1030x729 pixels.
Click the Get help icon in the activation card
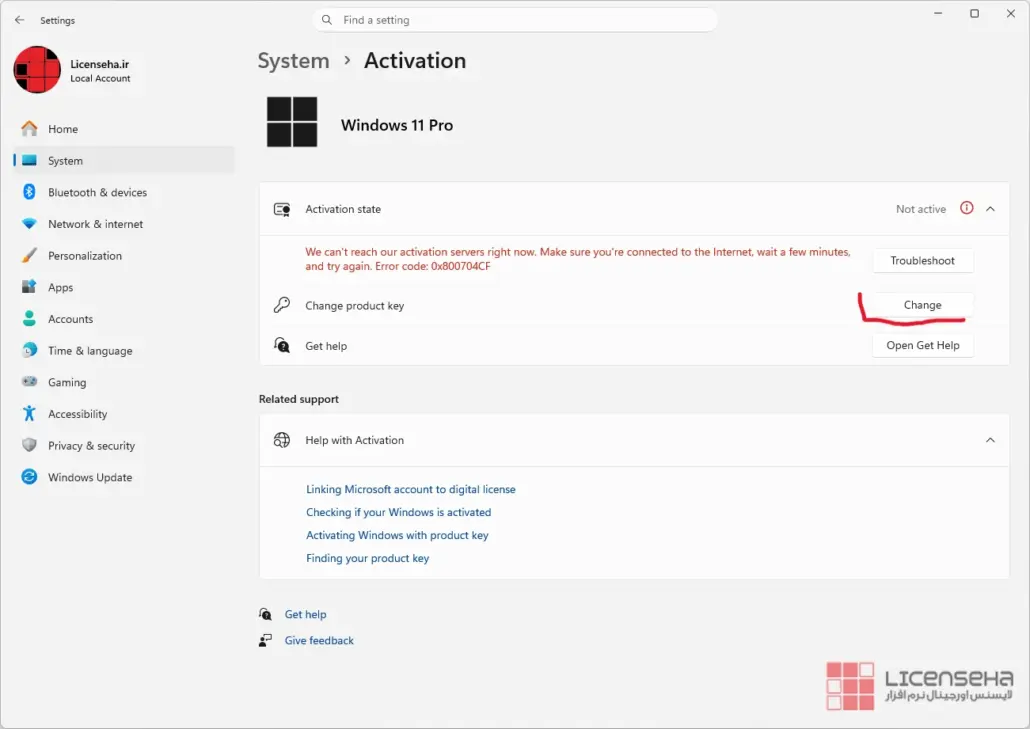click(x=282, y=345)
